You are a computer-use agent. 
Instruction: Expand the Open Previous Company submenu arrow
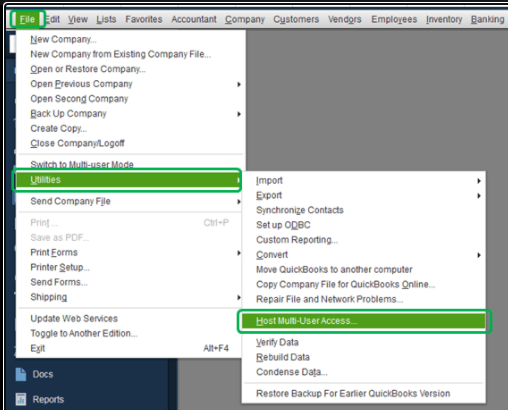coord(239,84)
